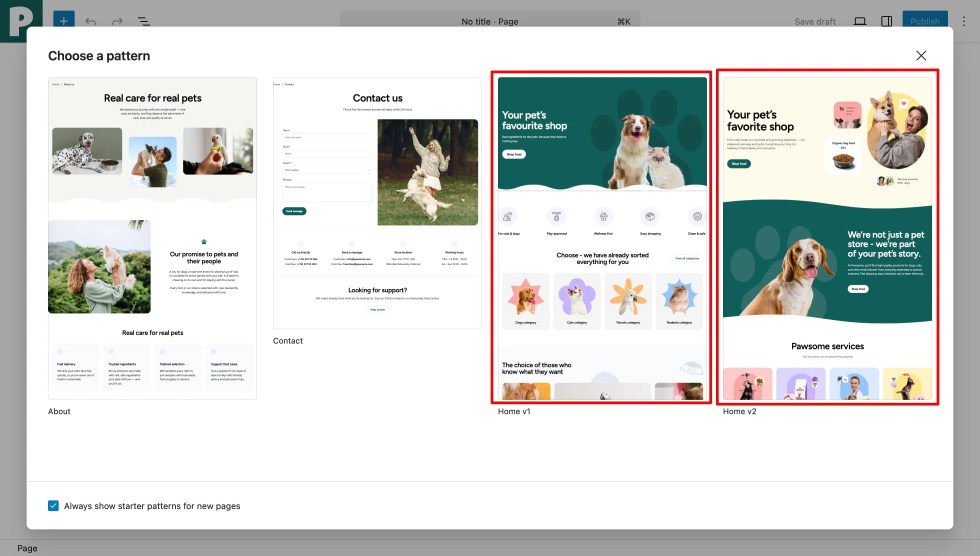Image resolution: width=980 pixels, height=556 pixels.
Task: Click the Publish button
Action: coord(925,21)
